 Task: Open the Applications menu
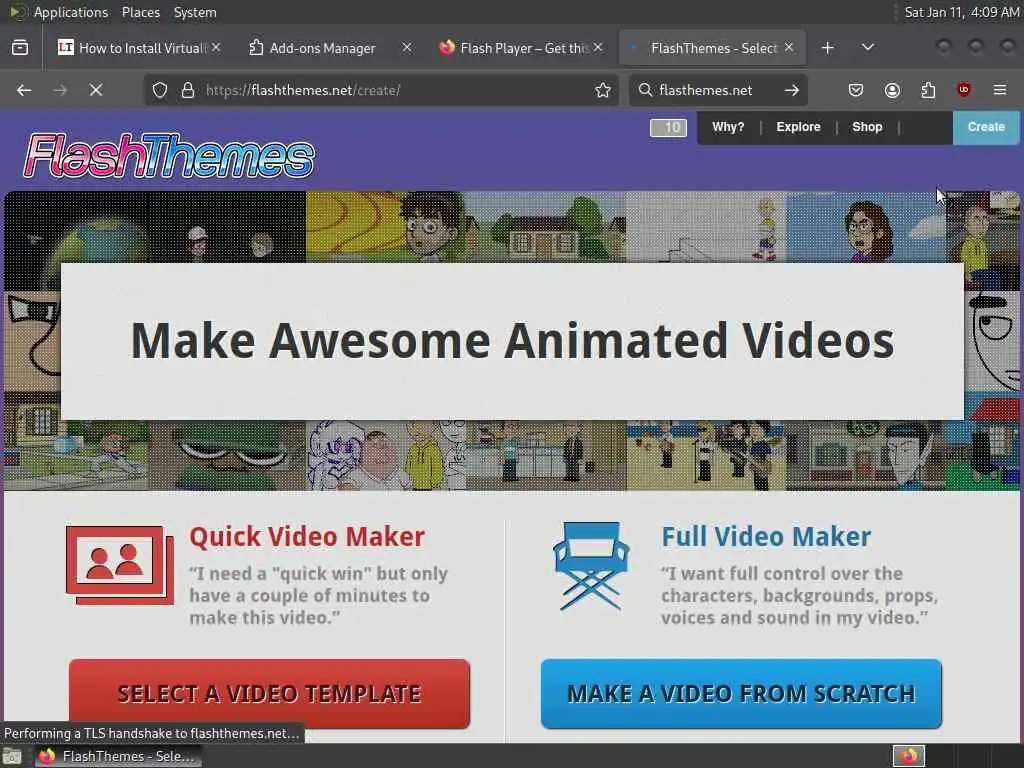71,12
